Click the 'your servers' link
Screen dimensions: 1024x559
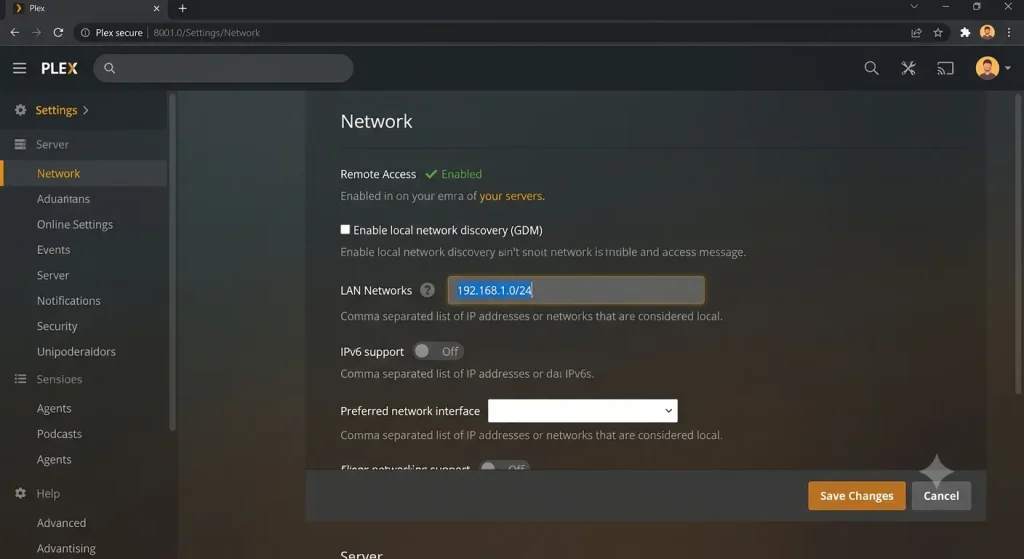pos(511,196)
